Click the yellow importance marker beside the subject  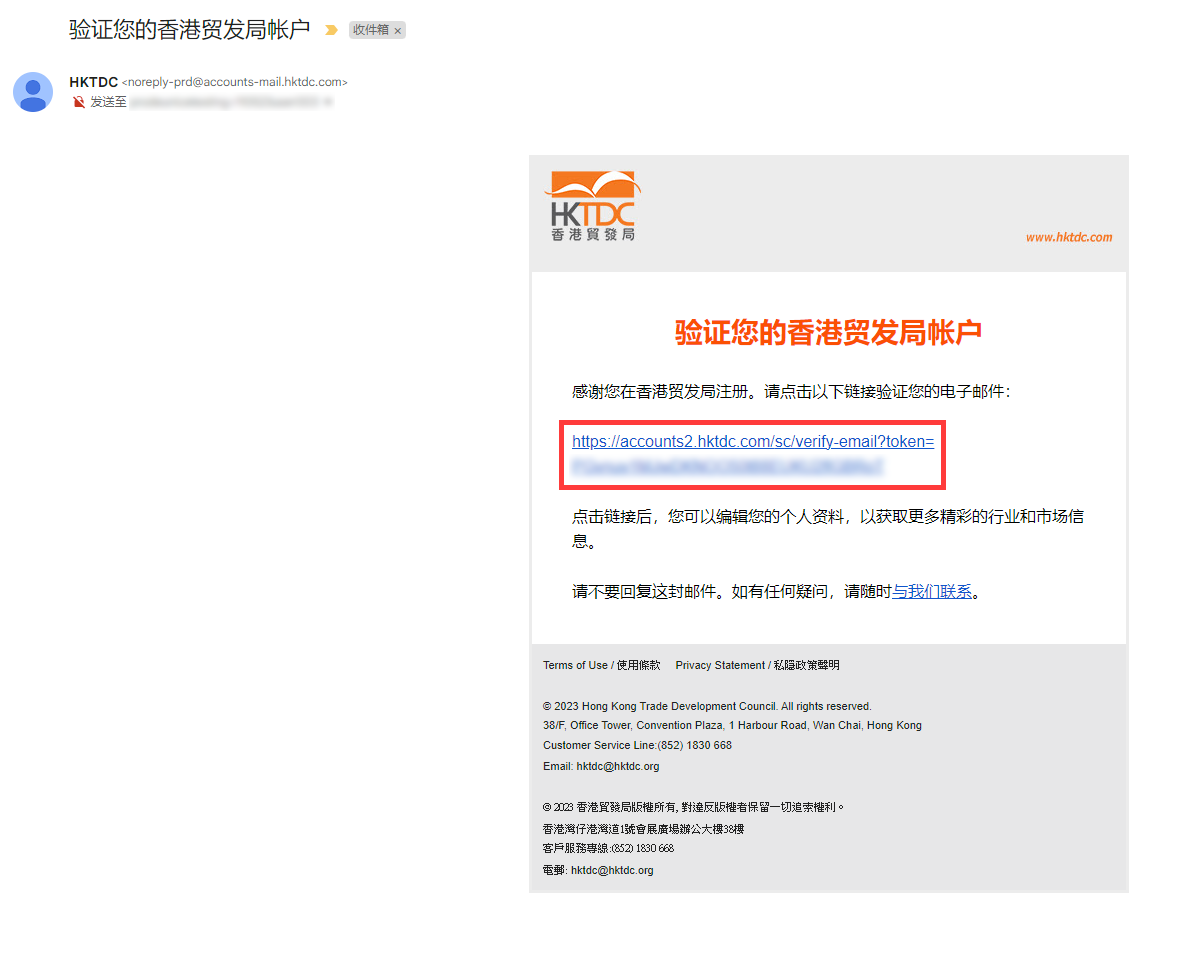tap(331, 30)
